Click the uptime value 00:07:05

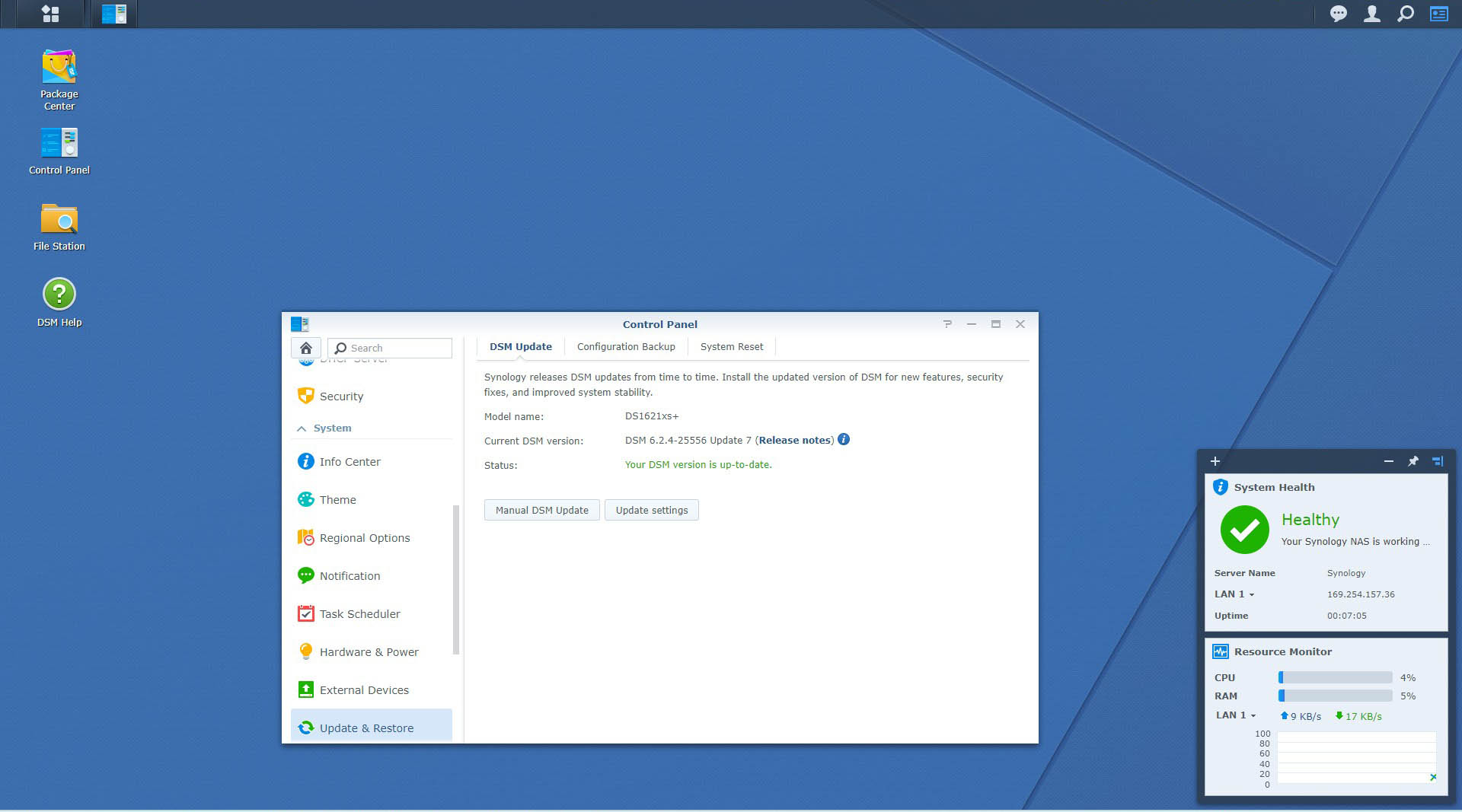(1346, 616)
